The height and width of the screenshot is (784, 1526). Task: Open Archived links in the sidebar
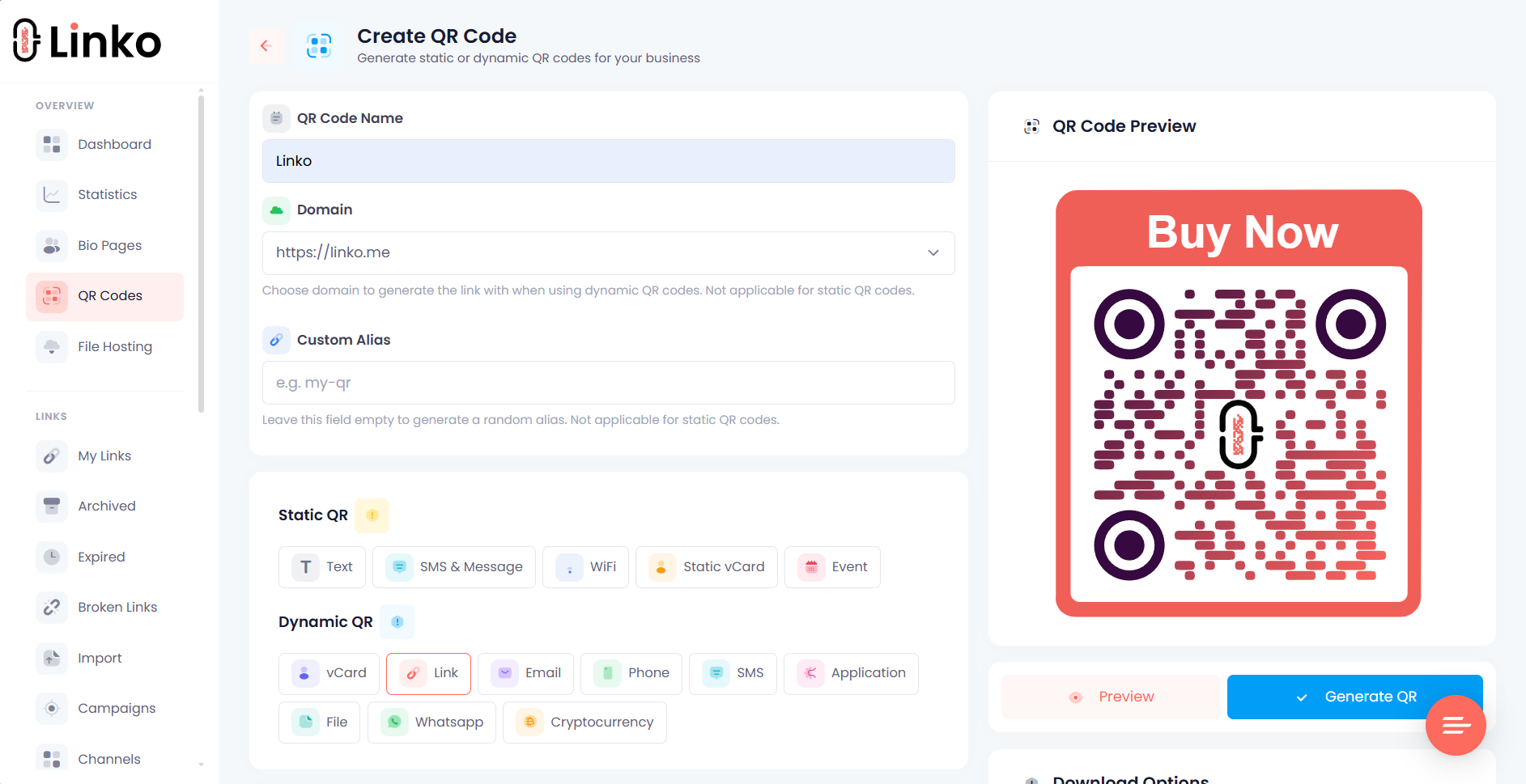(105, 506)
